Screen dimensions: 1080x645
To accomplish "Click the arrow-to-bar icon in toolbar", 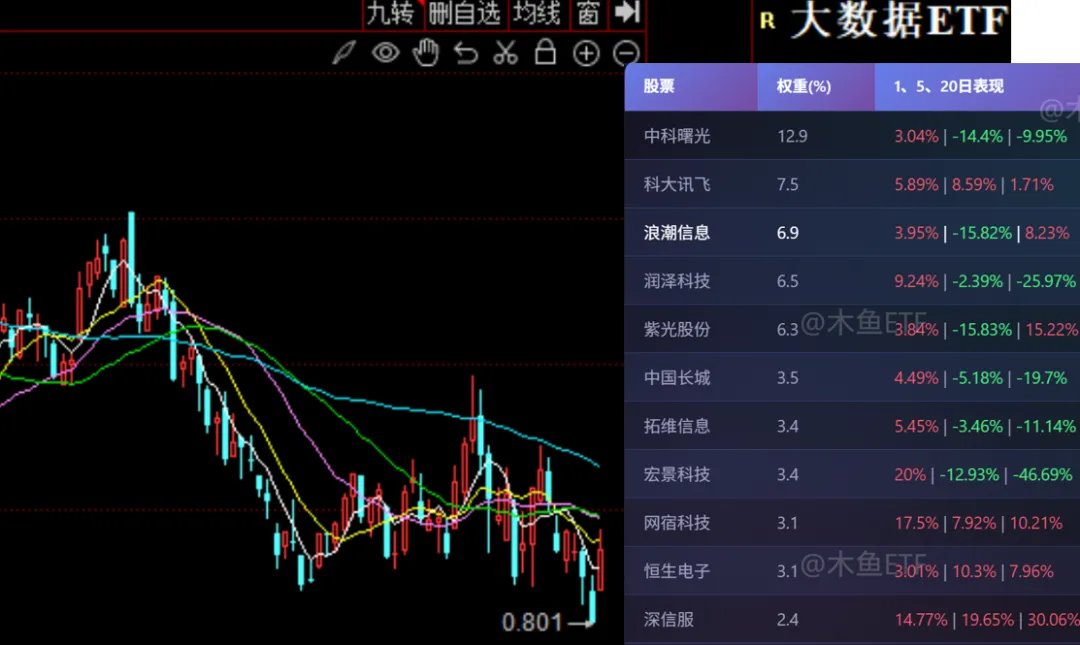I will 627,12.
